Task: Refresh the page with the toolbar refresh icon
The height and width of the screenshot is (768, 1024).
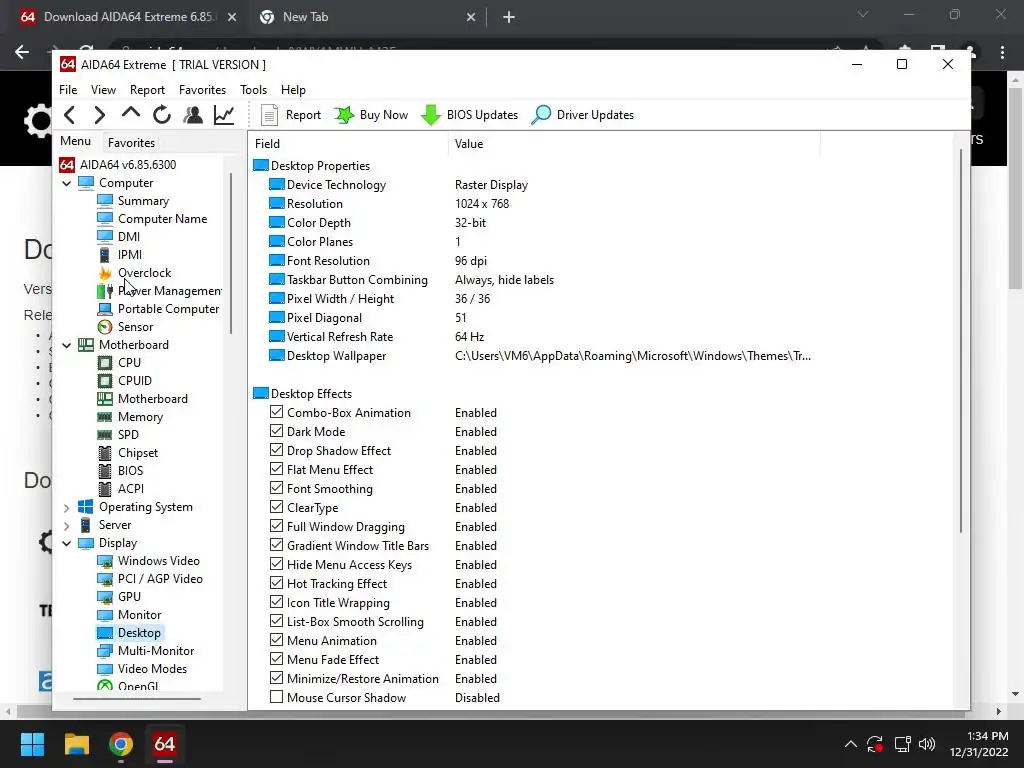Action: [x=162, y=115]
